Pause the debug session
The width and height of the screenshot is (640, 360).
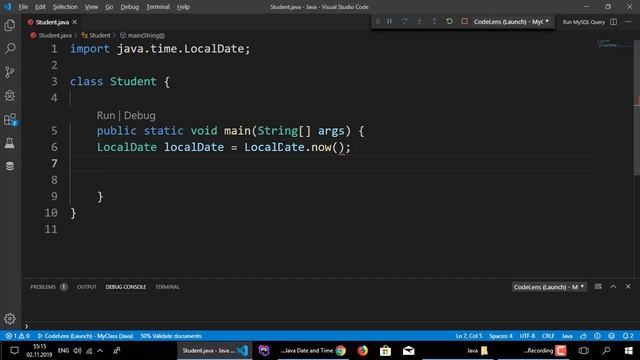click(389, 21)
